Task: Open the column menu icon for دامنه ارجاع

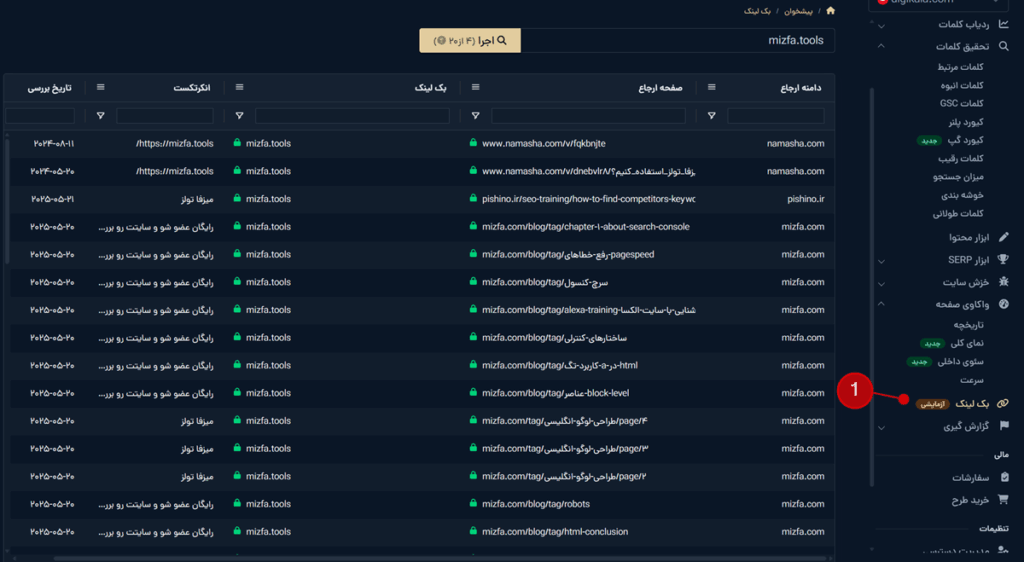Action: point(712,88)
